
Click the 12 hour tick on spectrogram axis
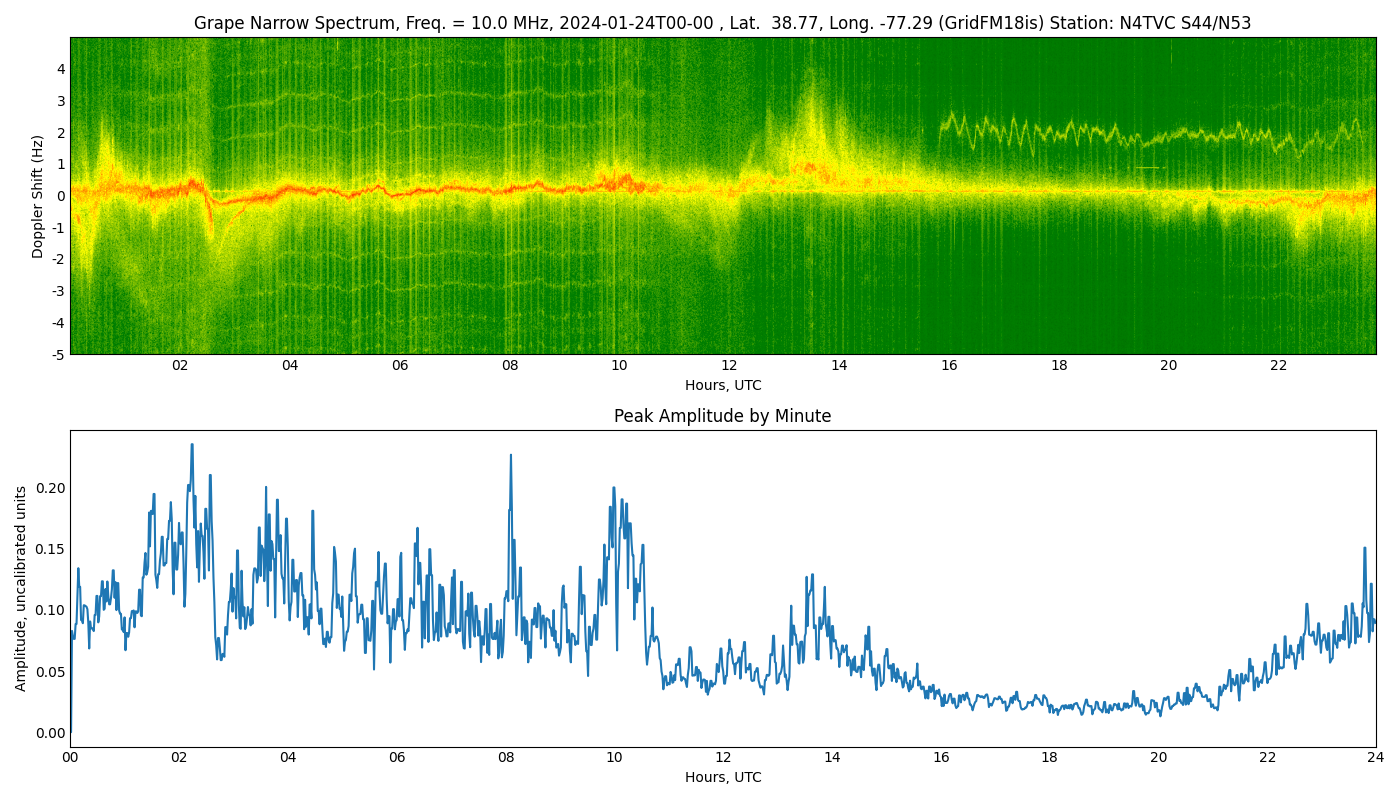729,365
